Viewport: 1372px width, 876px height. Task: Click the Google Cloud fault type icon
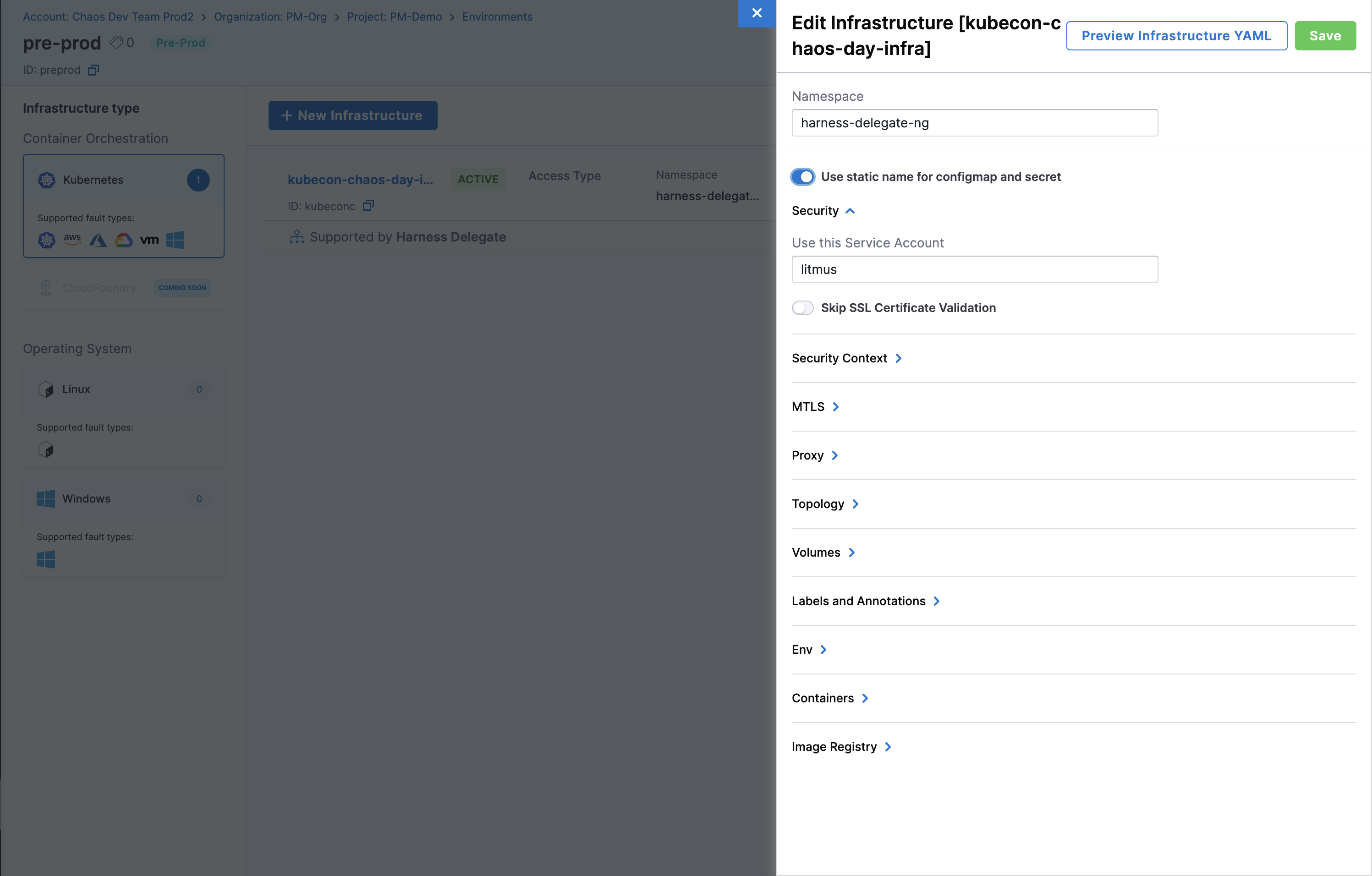124,240
